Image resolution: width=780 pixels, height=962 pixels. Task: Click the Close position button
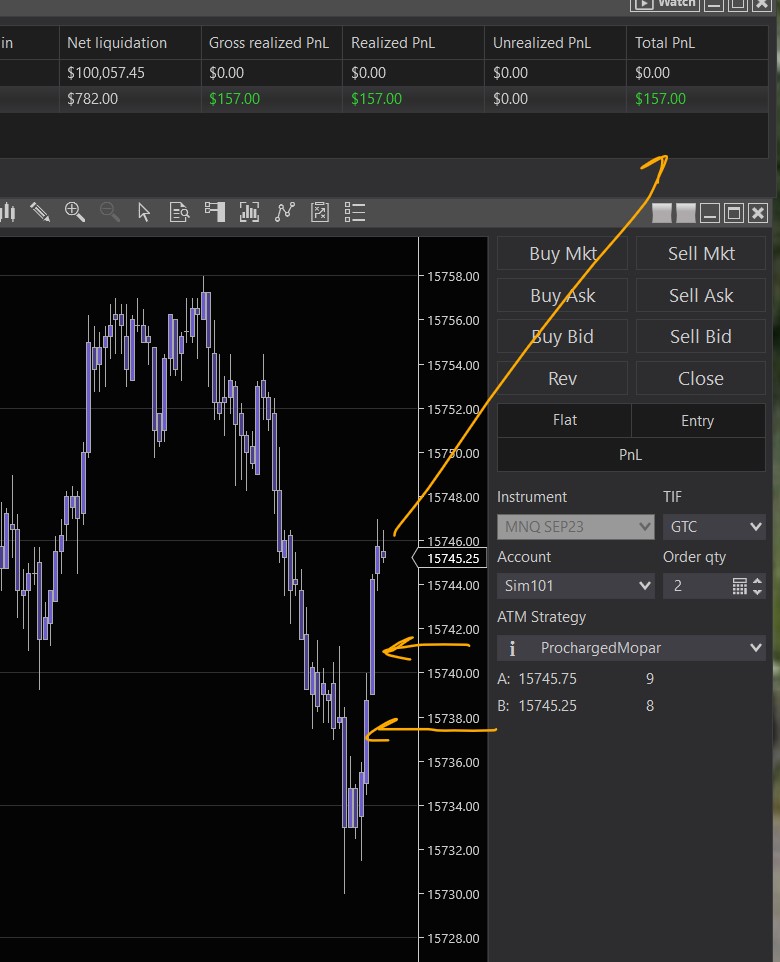701,378
